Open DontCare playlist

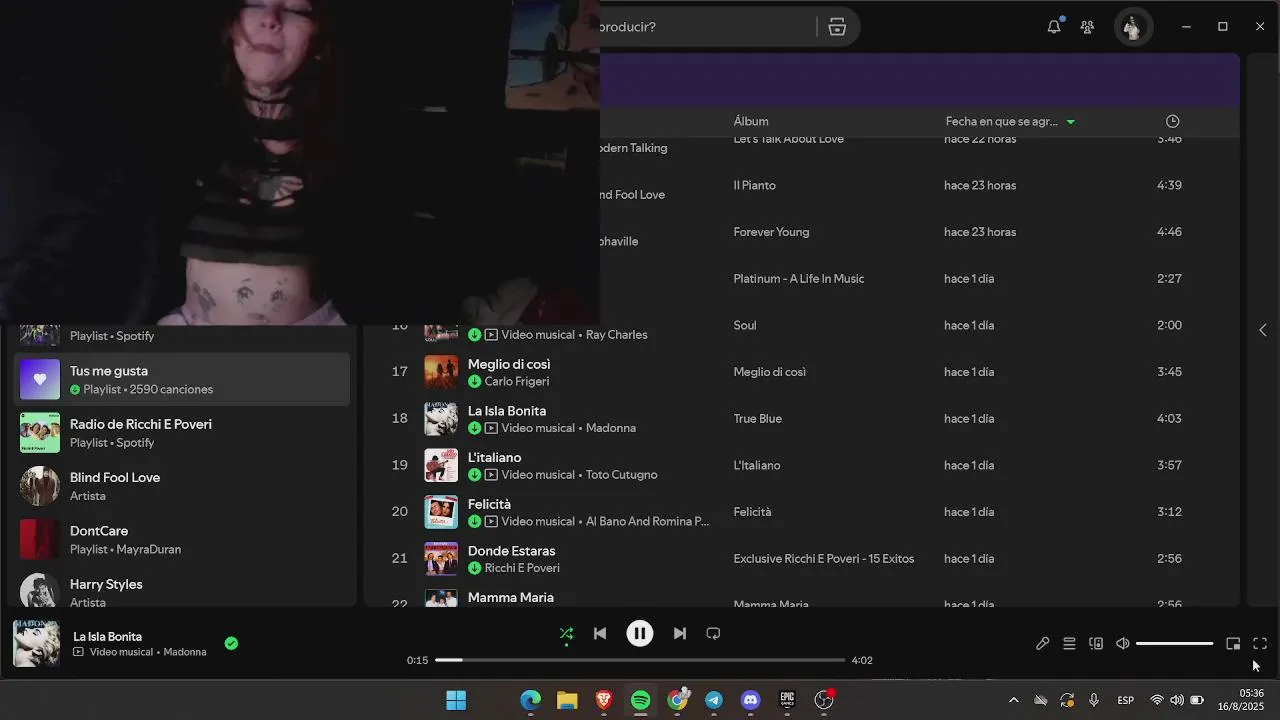click(182, 539)
